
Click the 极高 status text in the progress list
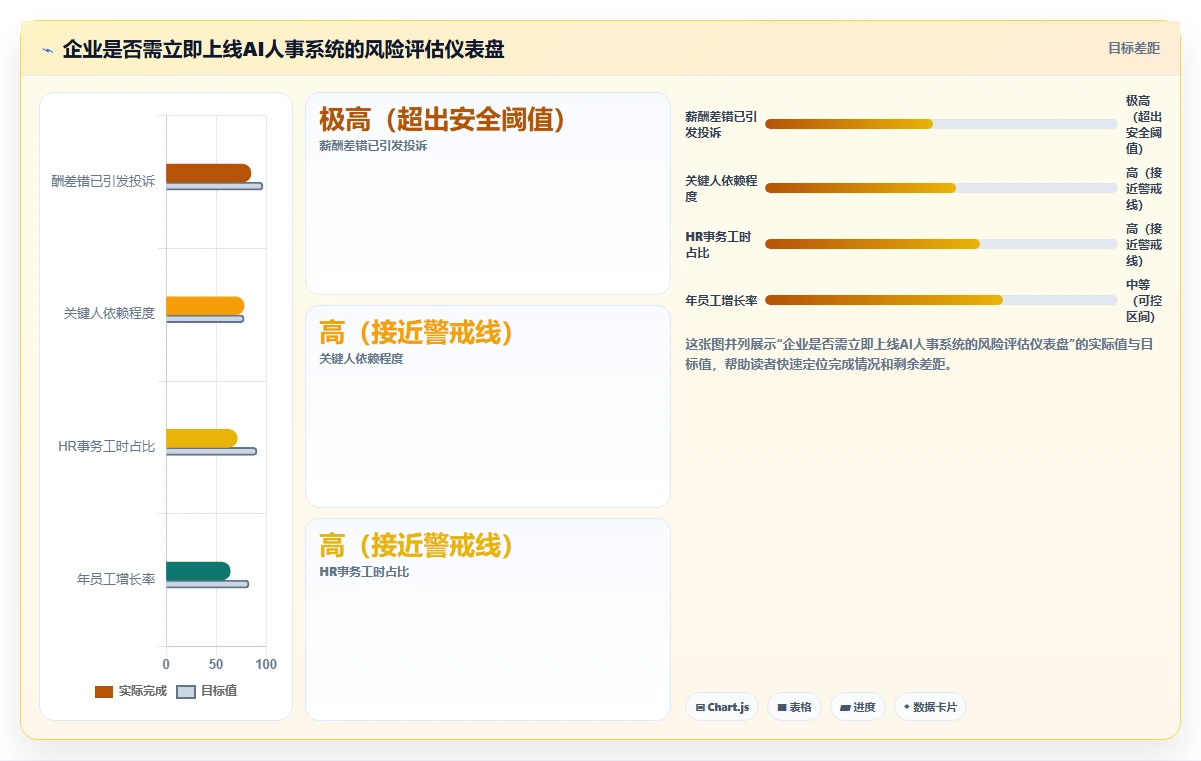click(1144, 125)
